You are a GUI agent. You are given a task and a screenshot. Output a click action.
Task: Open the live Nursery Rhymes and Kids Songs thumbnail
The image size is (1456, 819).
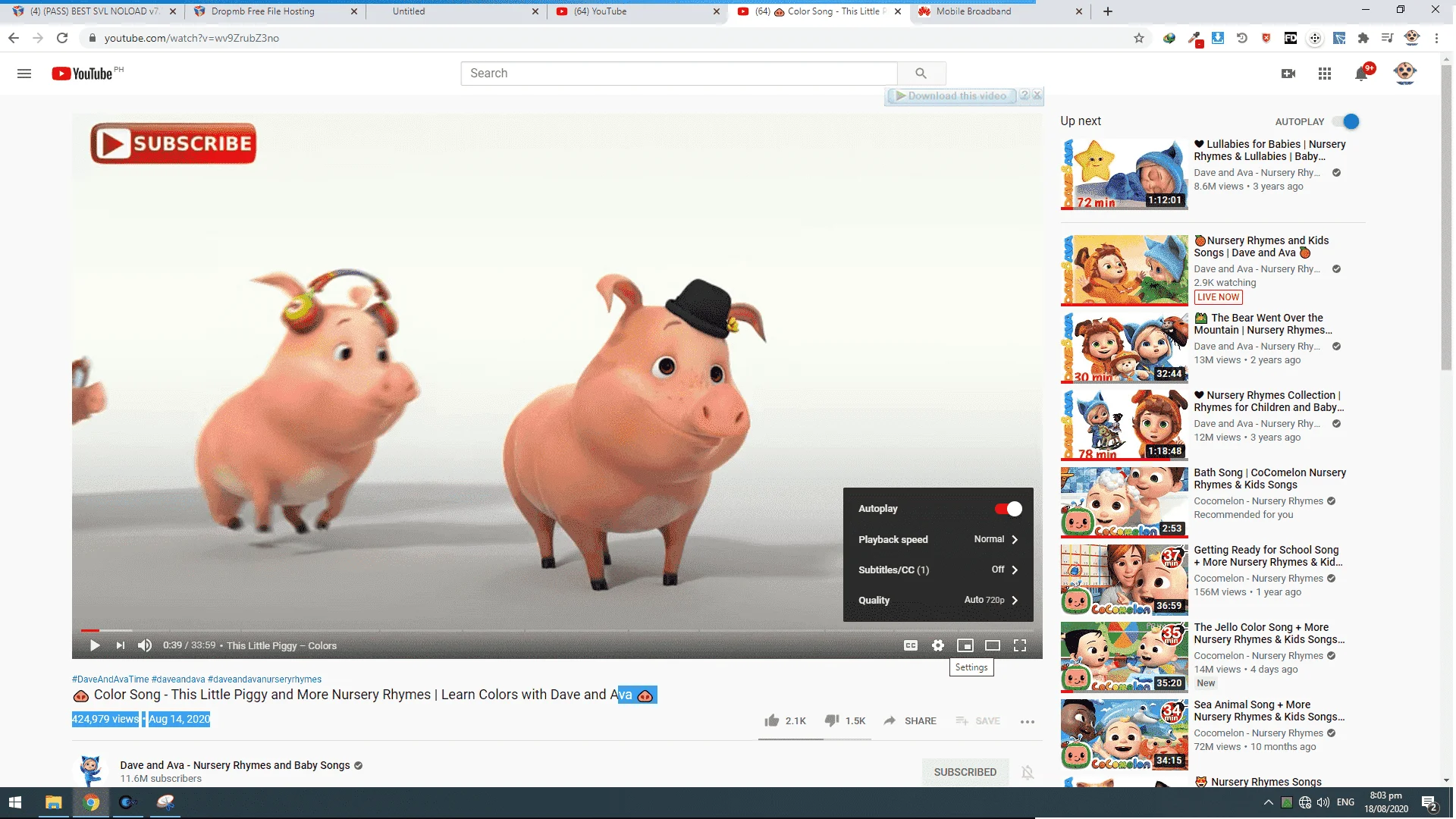click(1124, 270)
